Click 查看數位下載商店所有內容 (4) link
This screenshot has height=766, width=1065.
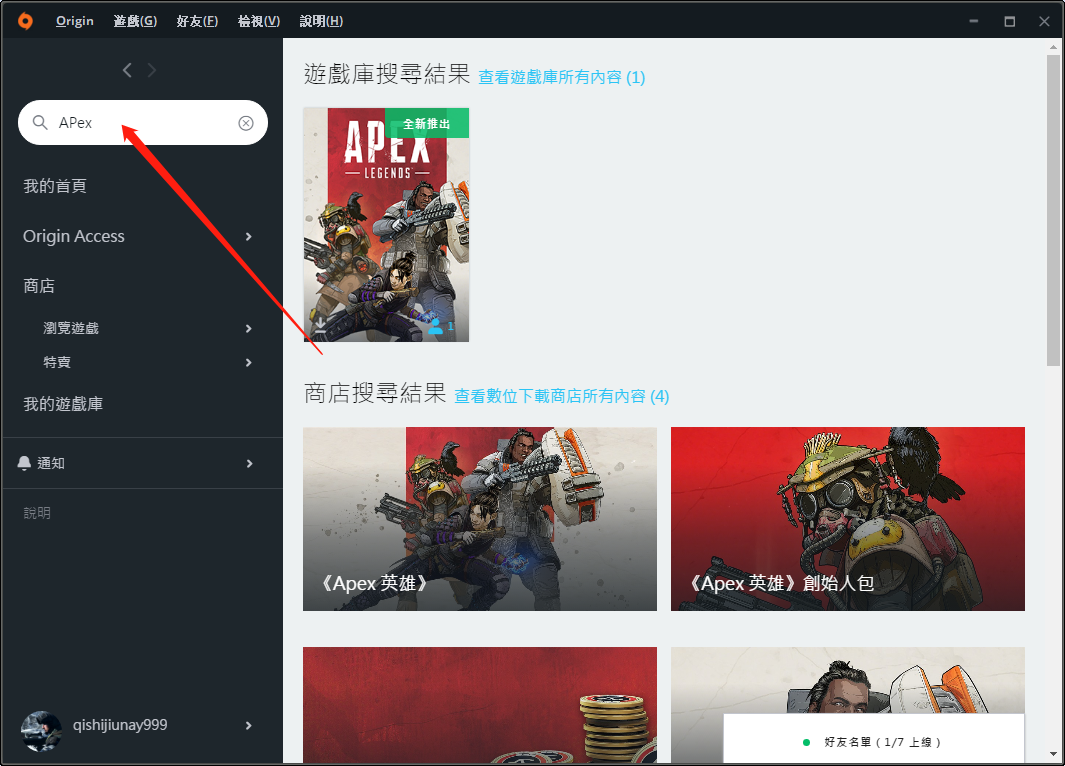coord(562,396)
